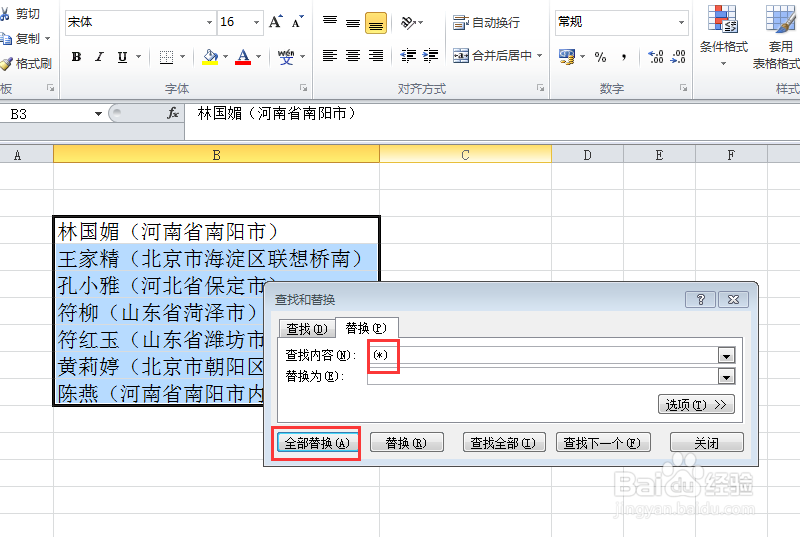Image resolution: width=800 pixels, height=537 pixels.
Task: Align text right
Action: [376, 55]
